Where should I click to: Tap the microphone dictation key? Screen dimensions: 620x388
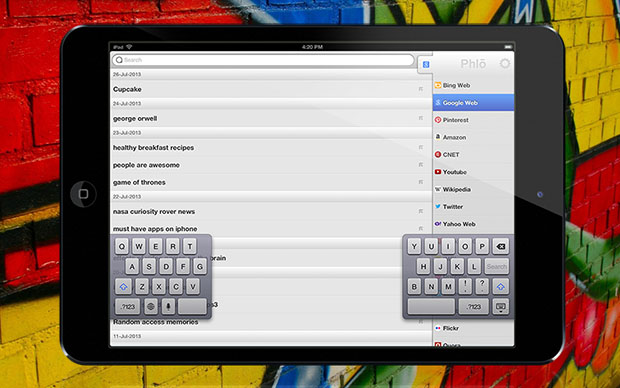[x=168, y=306]
